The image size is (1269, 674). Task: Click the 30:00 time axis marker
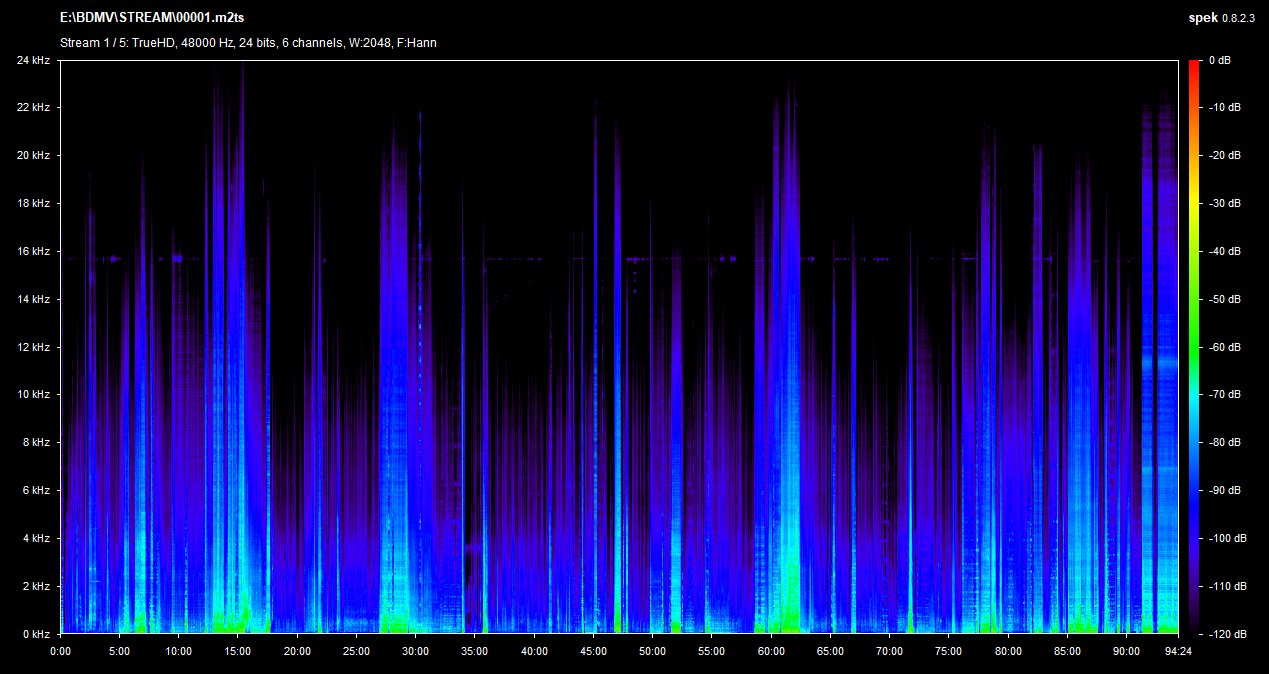click(x=416, y=651)
